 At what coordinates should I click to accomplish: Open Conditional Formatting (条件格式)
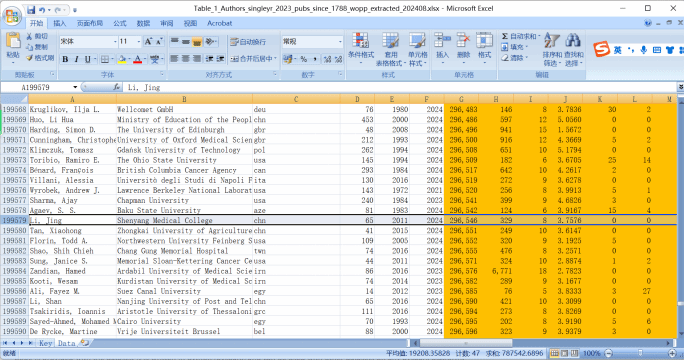pyautogui.click(x=361, y=49)
